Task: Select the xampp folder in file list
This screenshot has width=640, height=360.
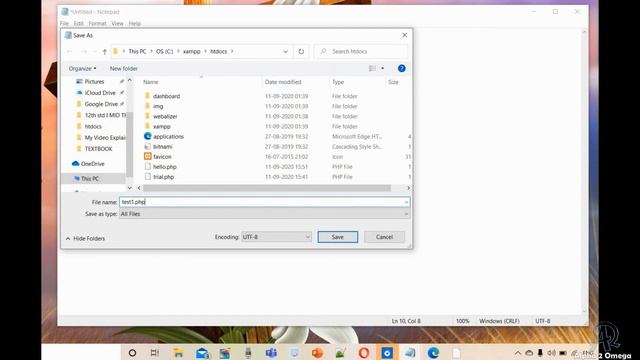Action: tap(162, 127)
